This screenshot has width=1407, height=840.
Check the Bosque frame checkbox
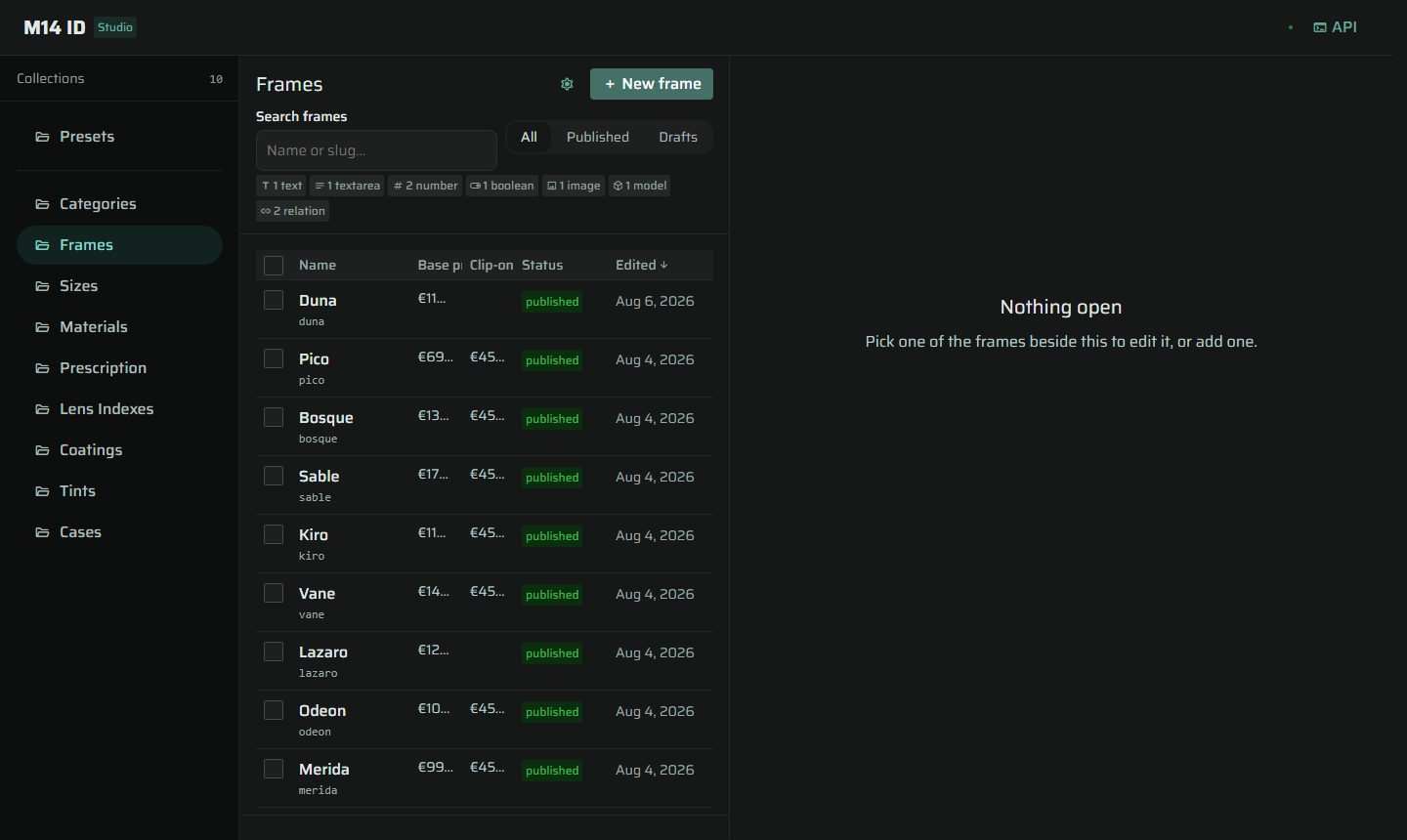274,417
